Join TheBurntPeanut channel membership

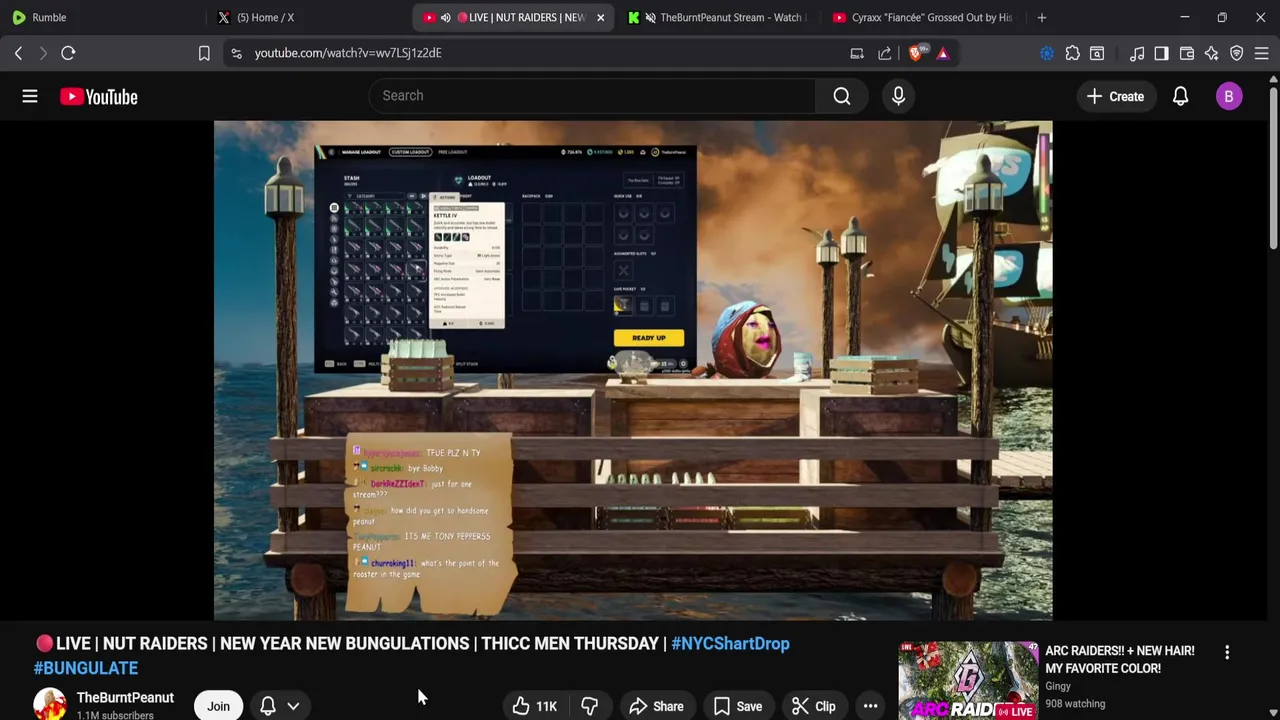pyautogui.click(x=218, y=706)
